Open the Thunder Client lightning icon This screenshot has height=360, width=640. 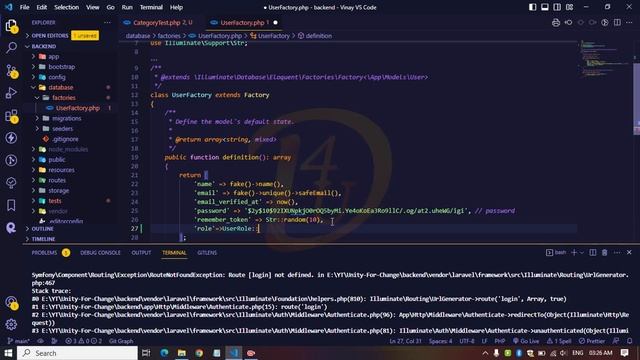coord(11,138)
